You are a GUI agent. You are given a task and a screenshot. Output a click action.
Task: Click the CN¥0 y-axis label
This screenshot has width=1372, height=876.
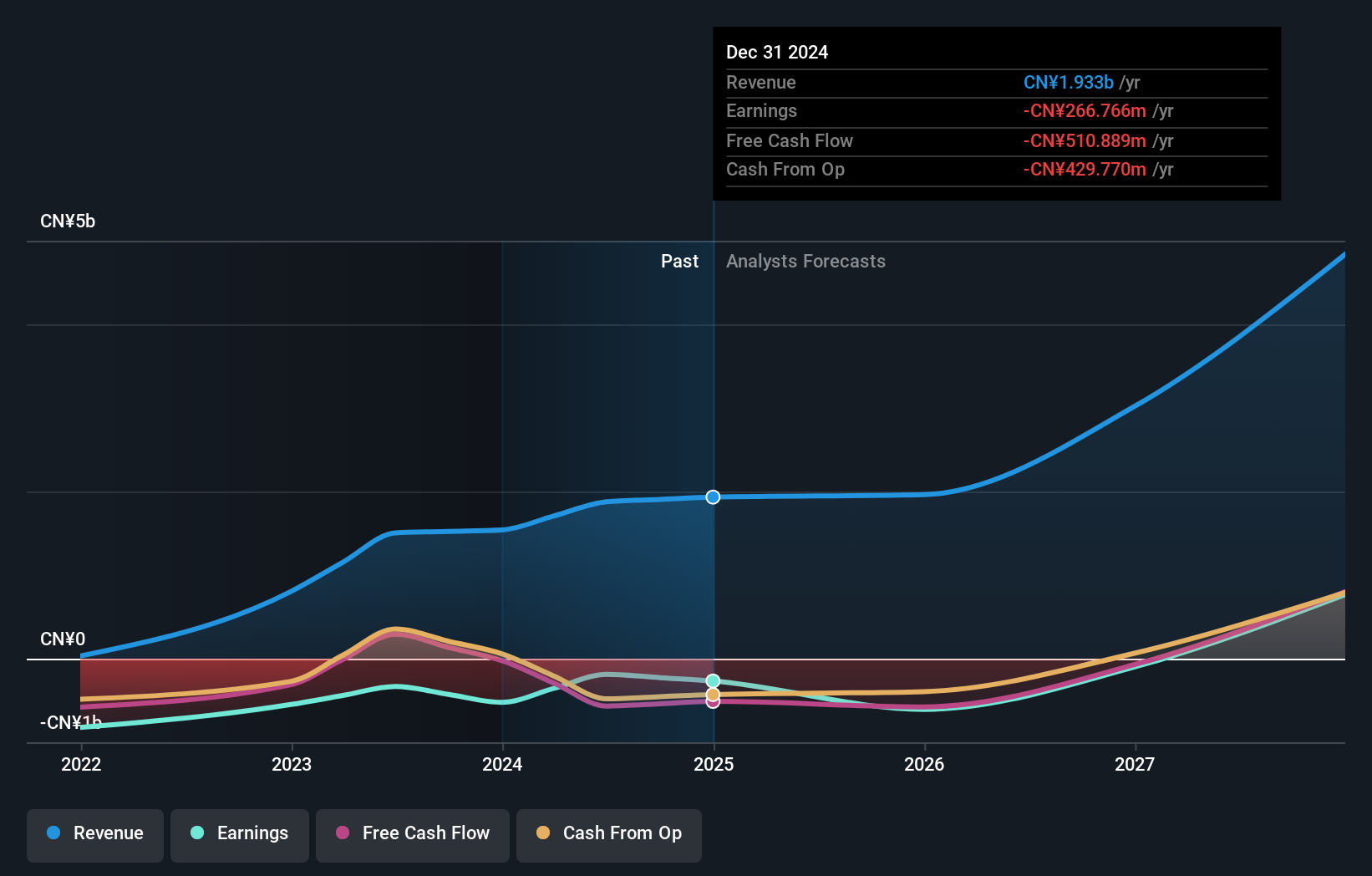(63, 639)
